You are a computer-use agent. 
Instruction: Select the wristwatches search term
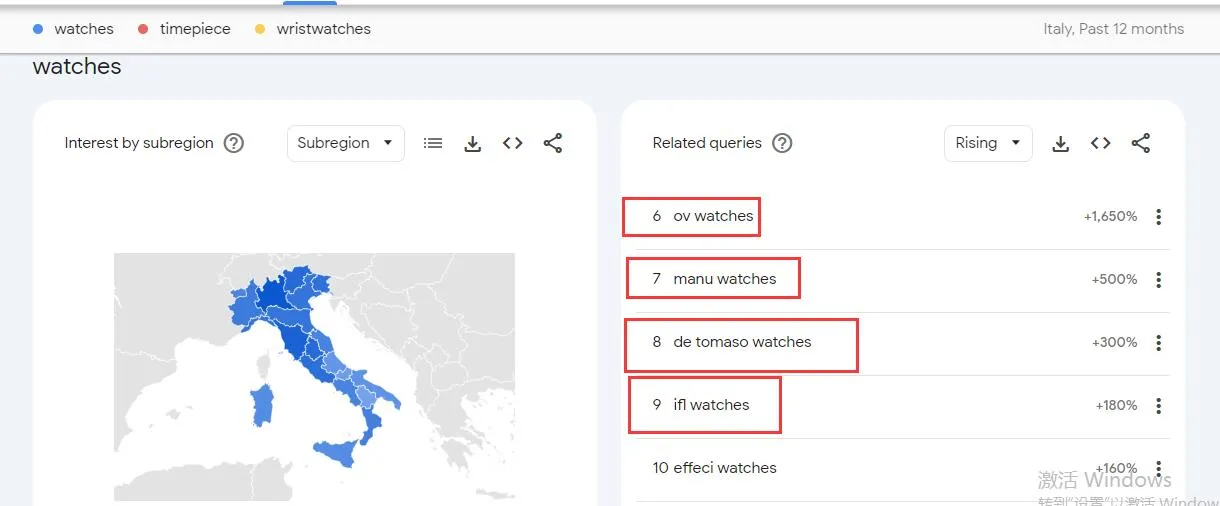(323, 29)
